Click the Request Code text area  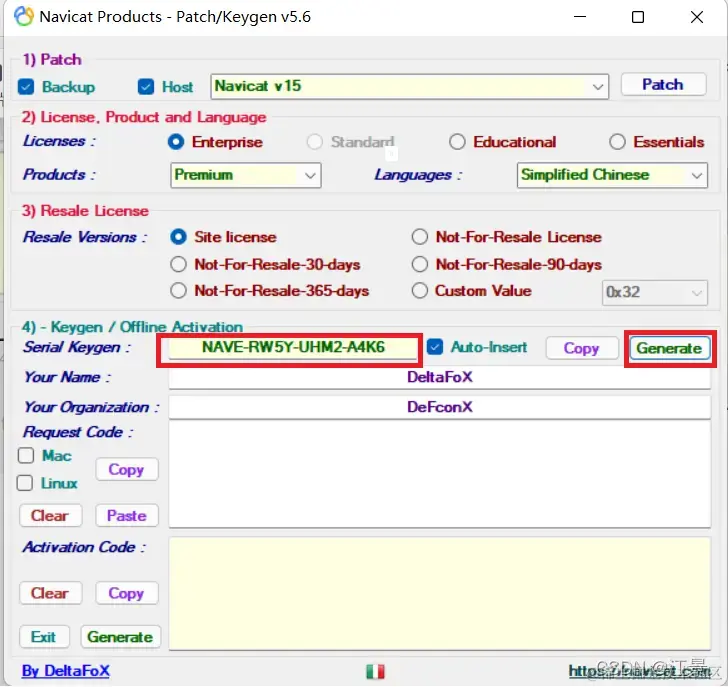pyautogui.click(x=439, y=474)
